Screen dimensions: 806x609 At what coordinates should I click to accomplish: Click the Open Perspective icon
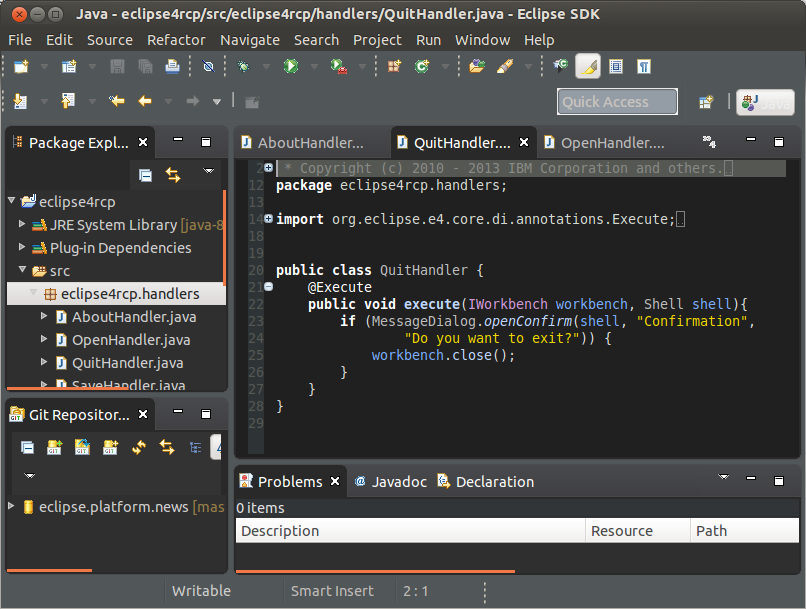(706, 102)
